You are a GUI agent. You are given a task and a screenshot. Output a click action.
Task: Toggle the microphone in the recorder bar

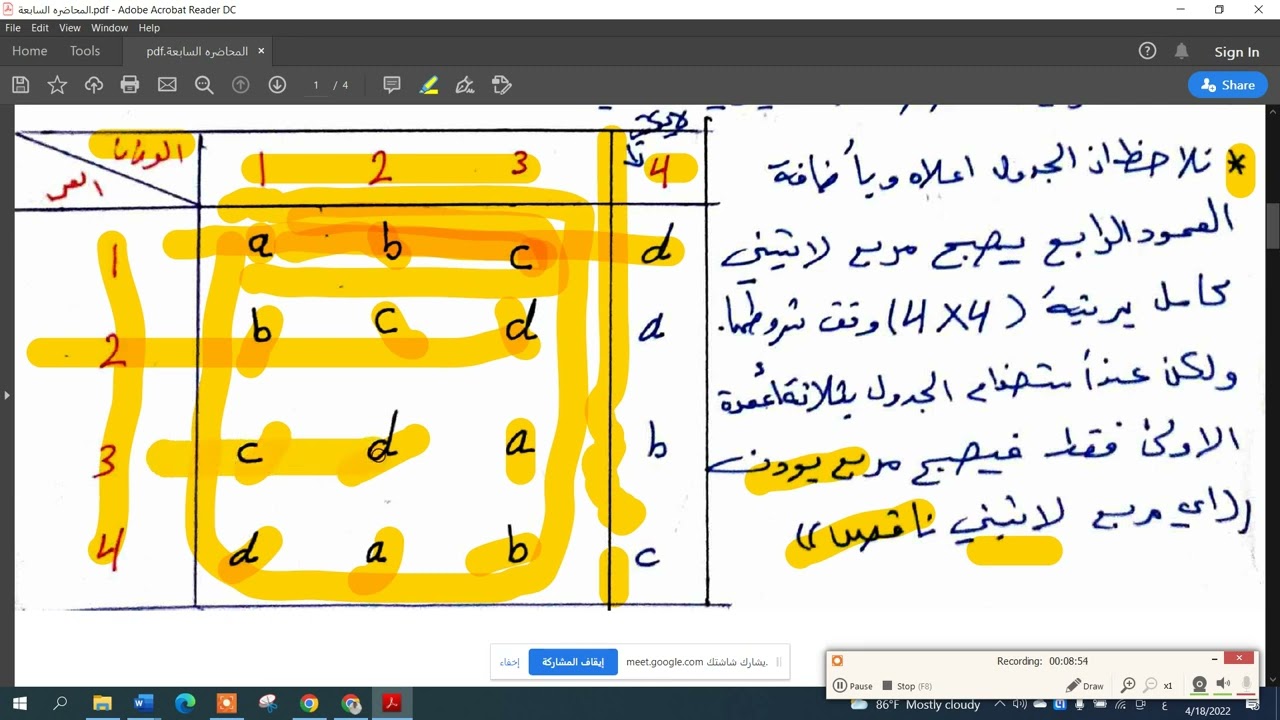pyautogui.click(x=1246, y=685)
